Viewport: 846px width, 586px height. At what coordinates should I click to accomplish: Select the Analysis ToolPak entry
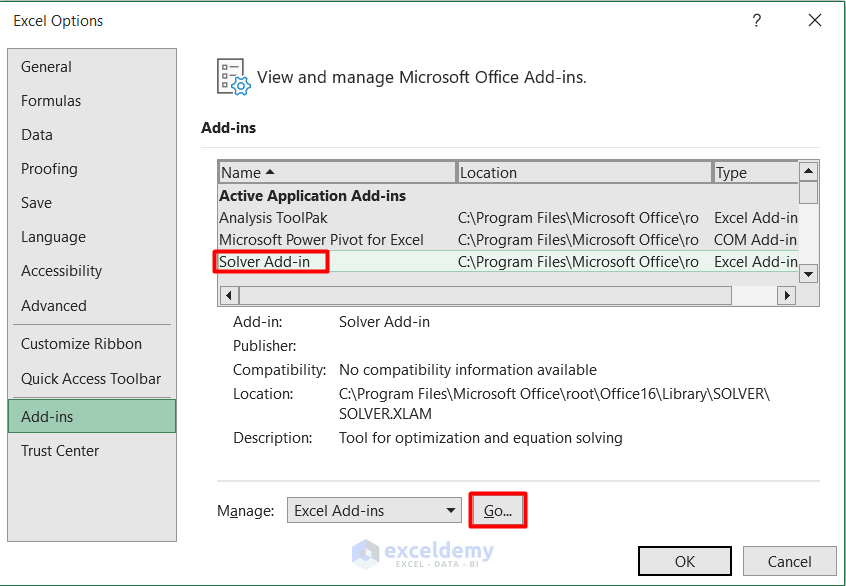pos(273,218)
